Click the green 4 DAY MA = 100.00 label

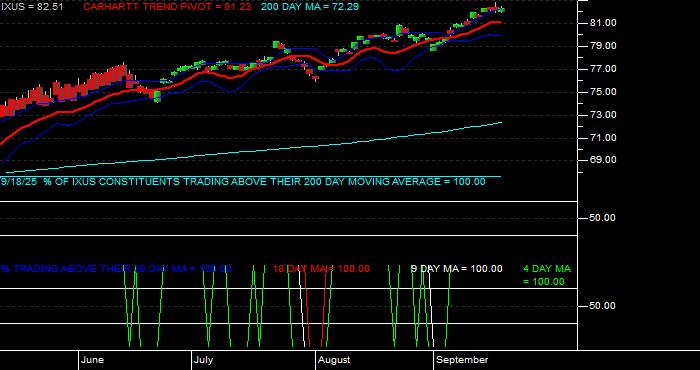pos(546,275)
